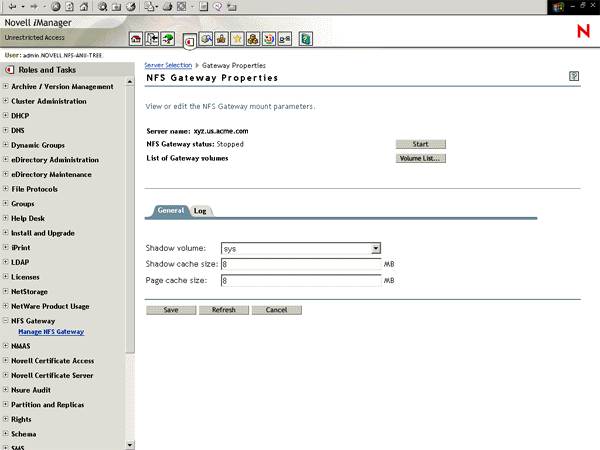Click the browser Home icon
The width and height of the screenshot is (600, 450).
pos(84,7)
